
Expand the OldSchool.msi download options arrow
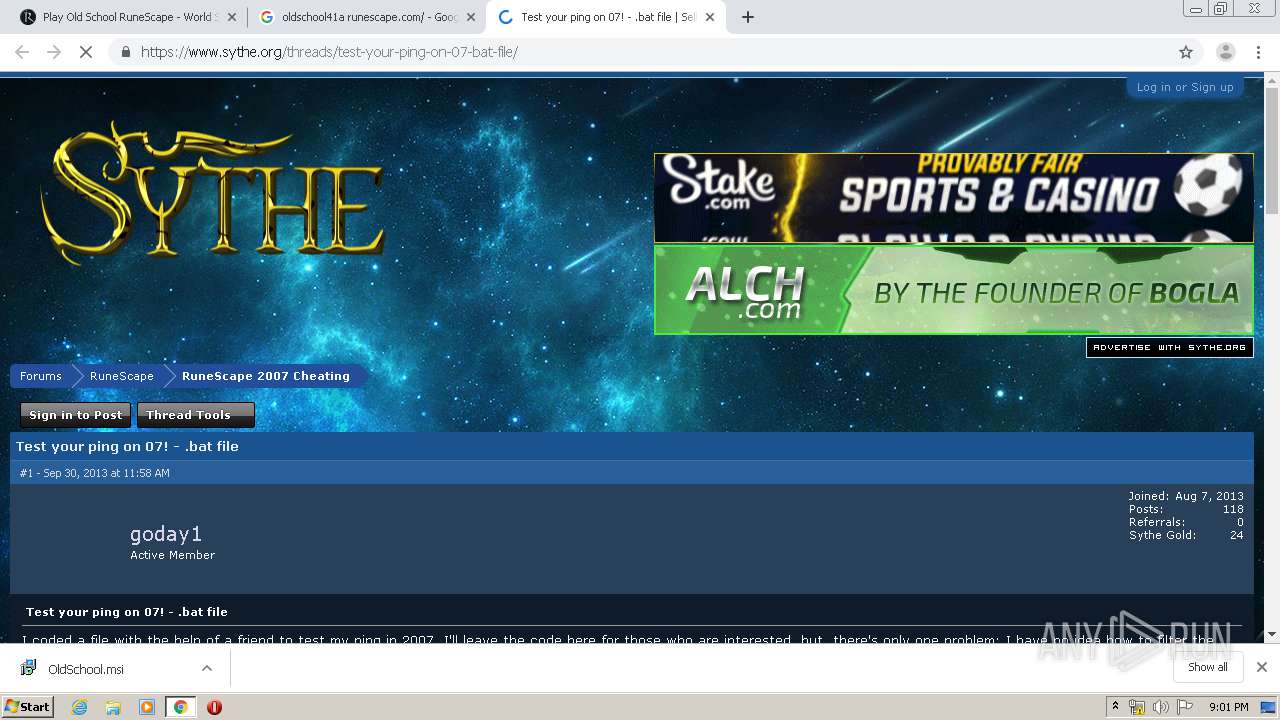tap(207, 668)
